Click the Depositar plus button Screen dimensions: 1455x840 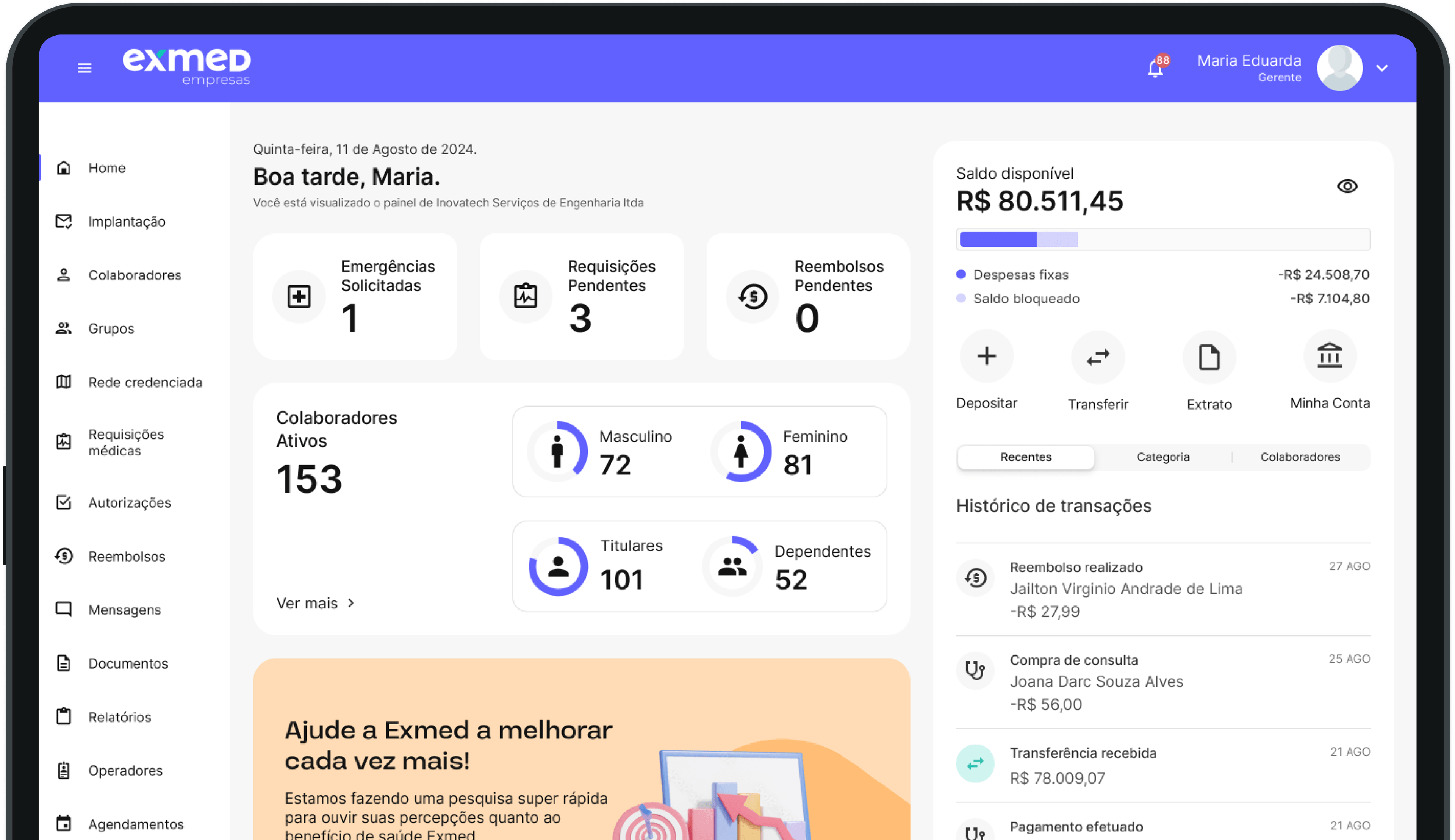(x=987, y=356)
